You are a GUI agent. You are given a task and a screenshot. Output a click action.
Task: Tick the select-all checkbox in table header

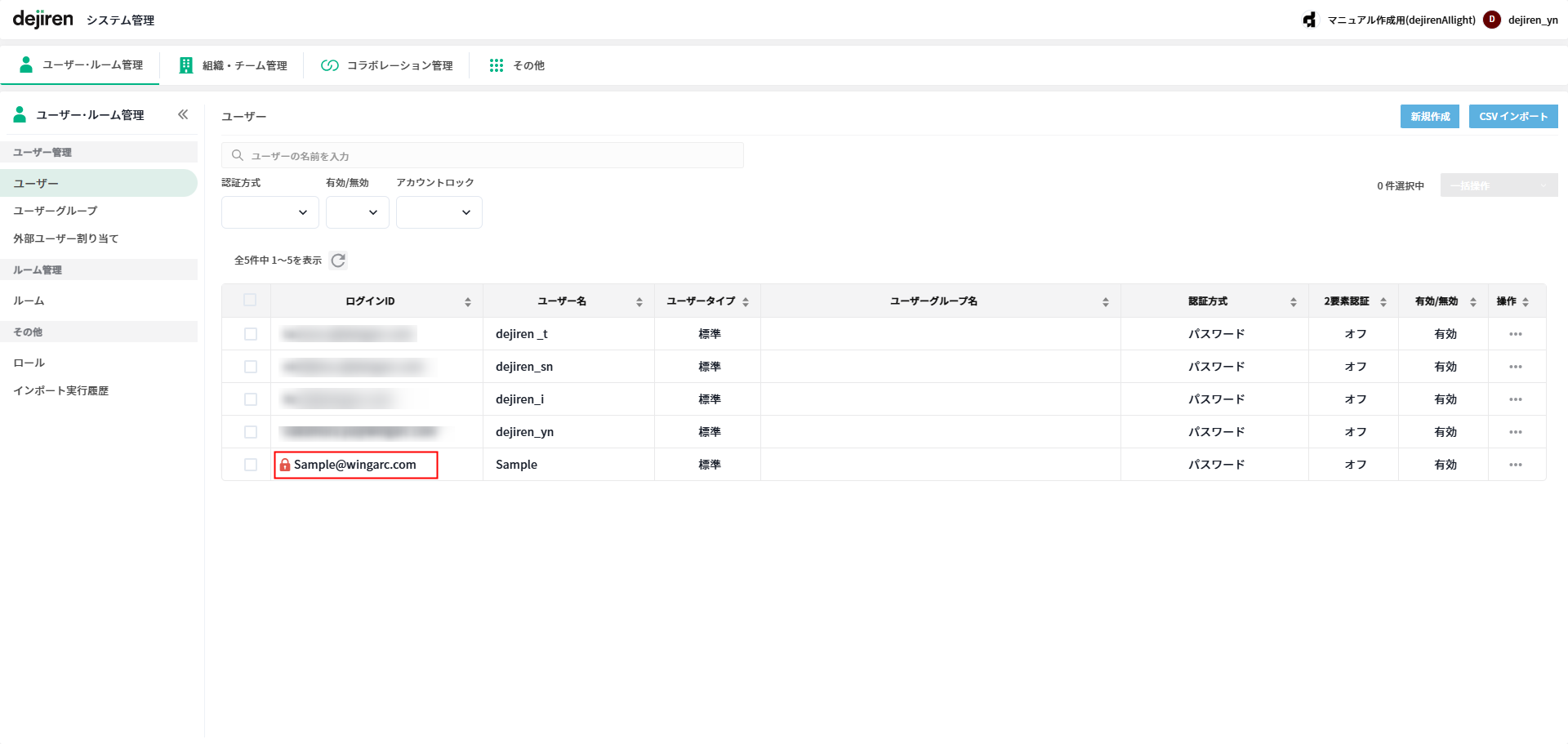click(250, 301)
